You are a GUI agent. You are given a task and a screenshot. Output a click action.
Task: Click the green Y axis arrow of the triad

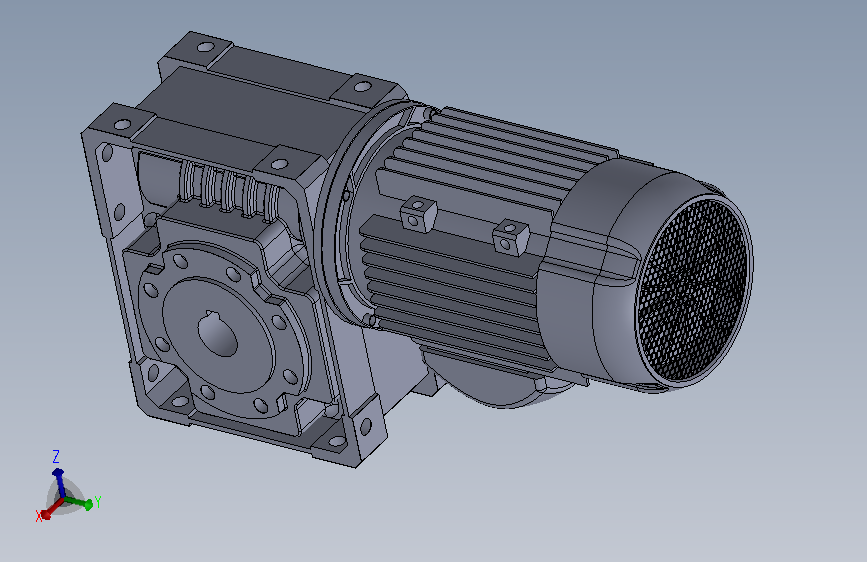[x=79, y=503]
